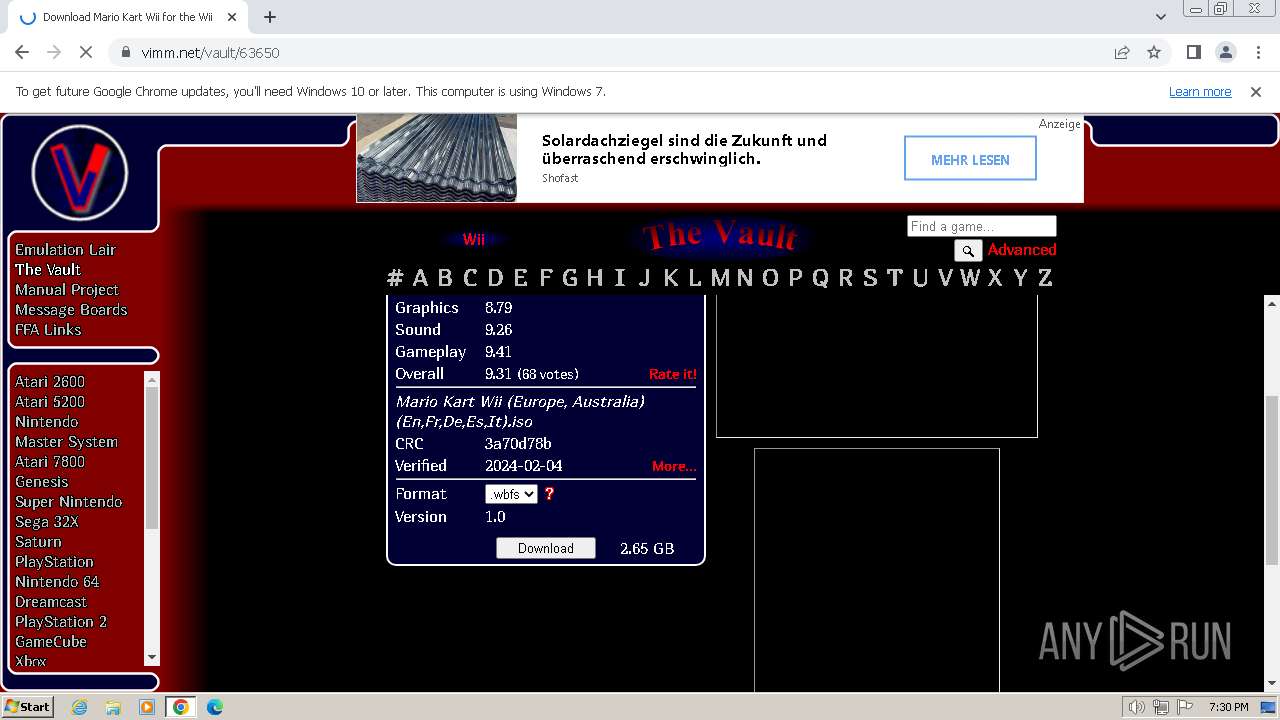Click the Download button
This screenshot has width=1280, height=720.
[x=546, y=548]
